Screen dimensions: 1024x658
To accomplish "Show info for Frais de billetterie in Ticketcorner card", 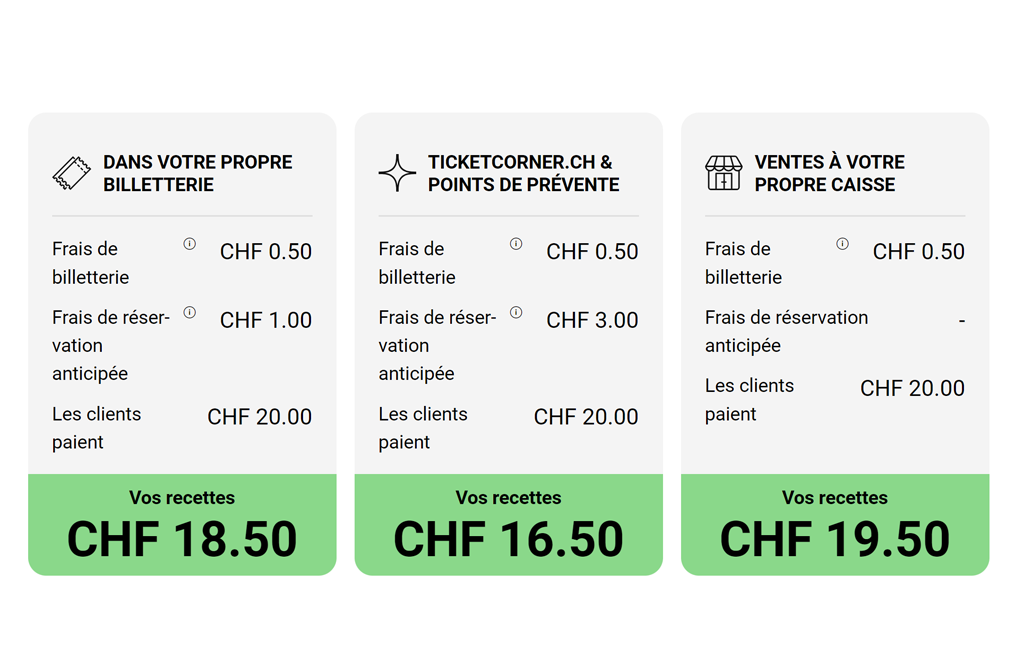I will 516,244.
